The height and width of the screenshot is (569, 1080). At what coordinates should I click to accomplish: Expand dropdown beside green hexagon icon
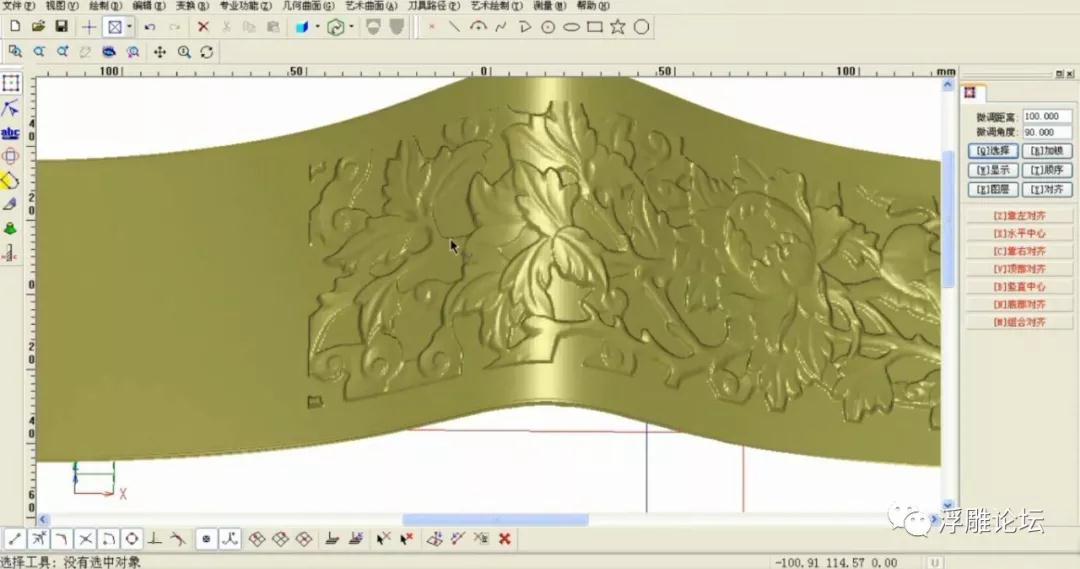pyautogui.click(x=351, y=27)
